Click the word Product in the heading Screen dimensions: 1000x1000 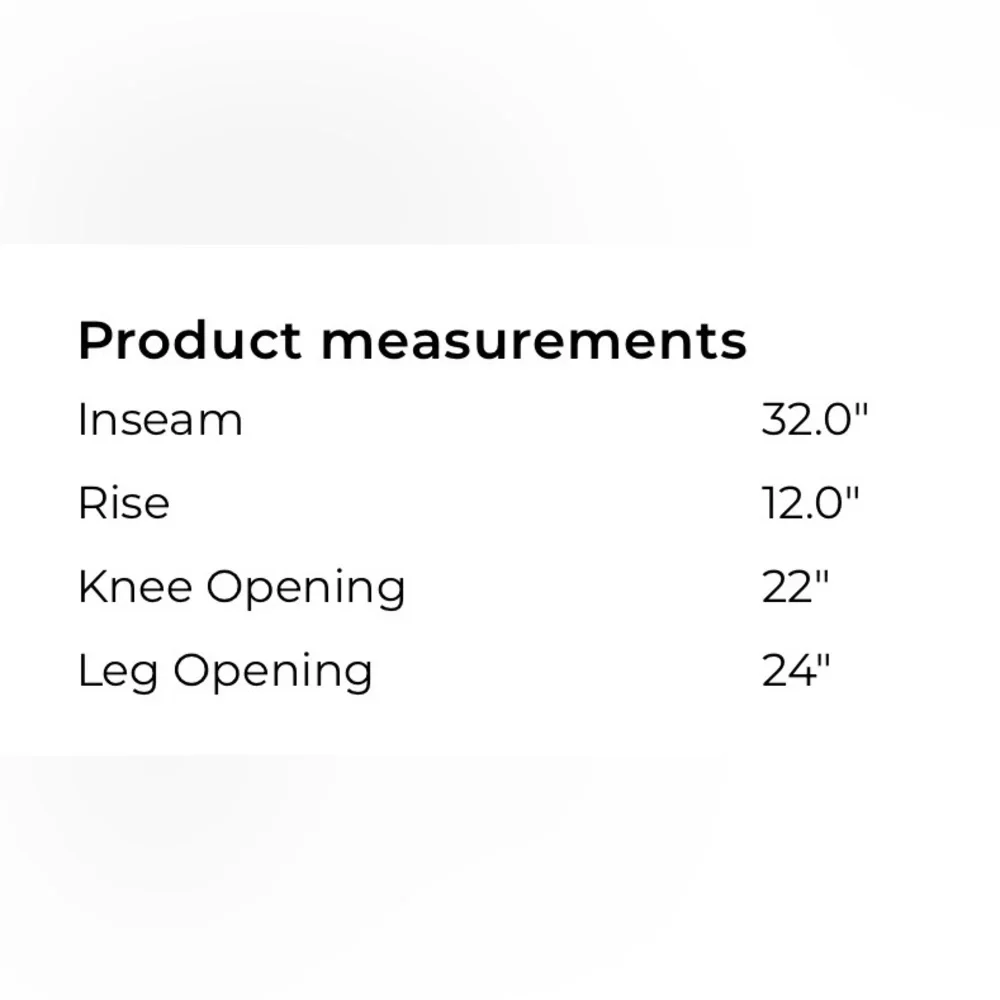[x=189, y=341]
